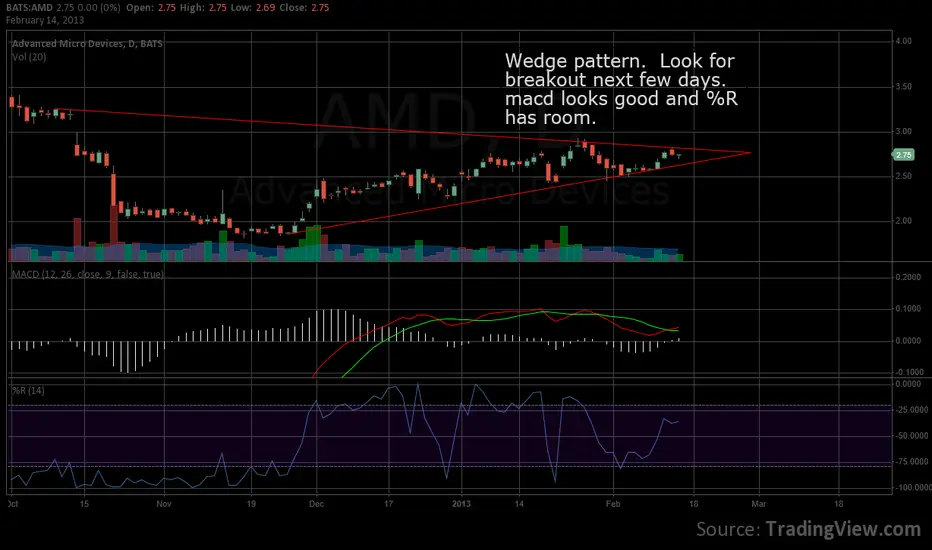This screenshot has height=550, width=932.
Task: Click the date February 14, 2013
Action: [45, 20]
